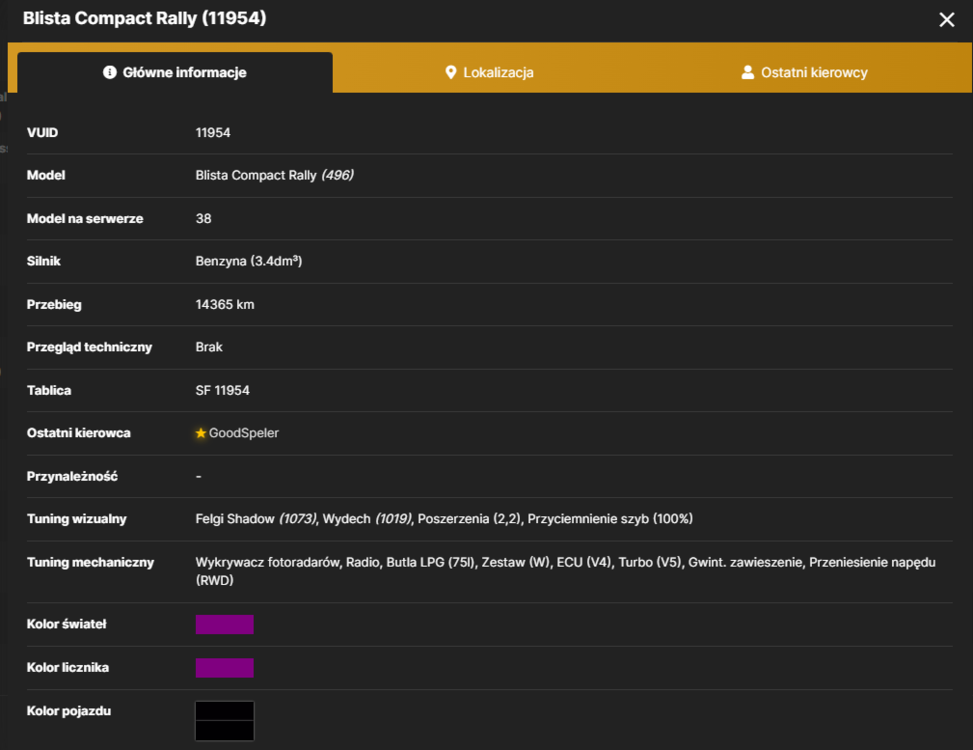Image resolution: width=973 pixels, height=750 pixels.
Task: Click the Przegląd techniczny value Brak
Action: click(209, 347)
